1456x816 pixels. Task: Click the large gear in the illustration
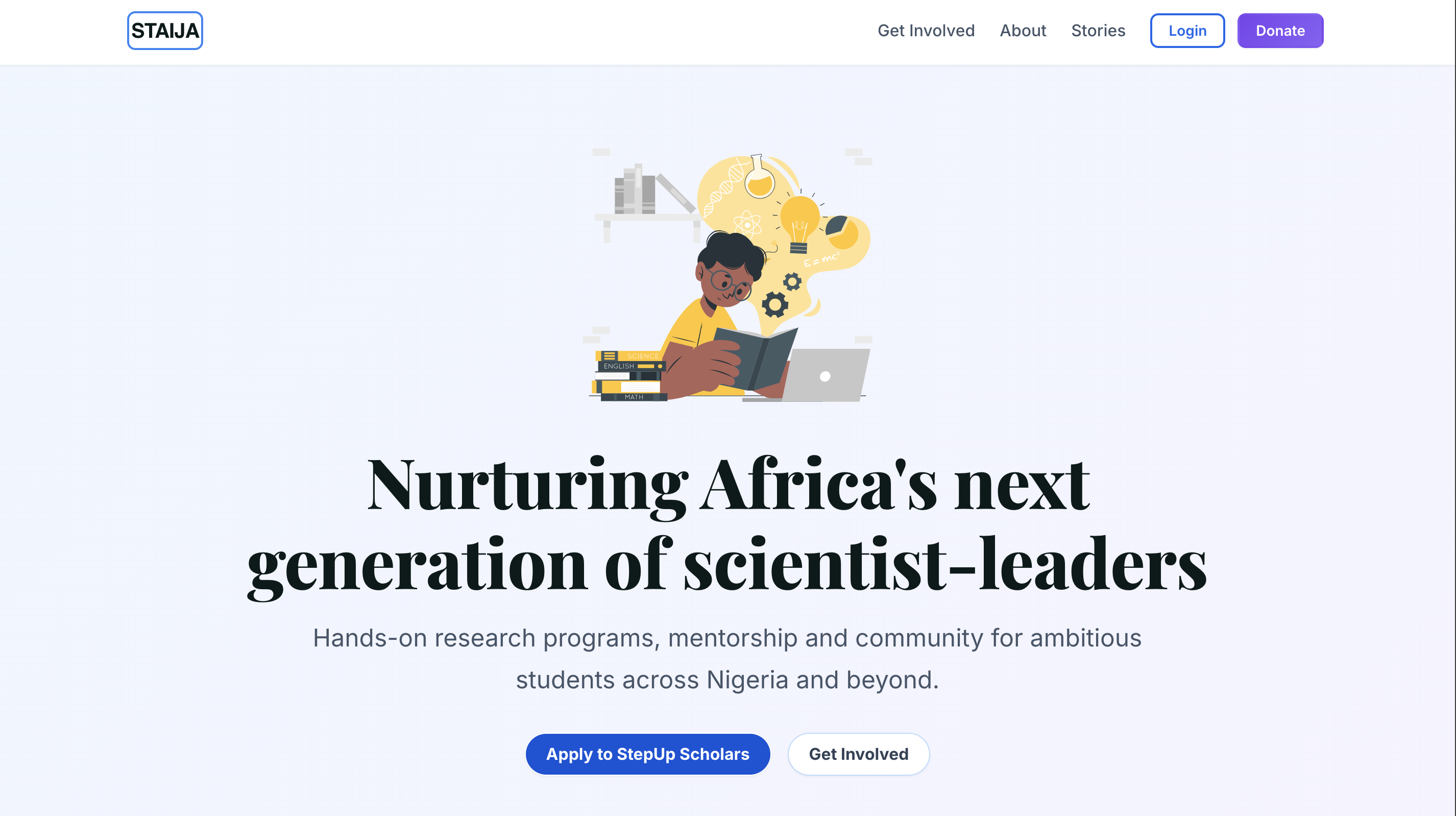click(774, 304)
